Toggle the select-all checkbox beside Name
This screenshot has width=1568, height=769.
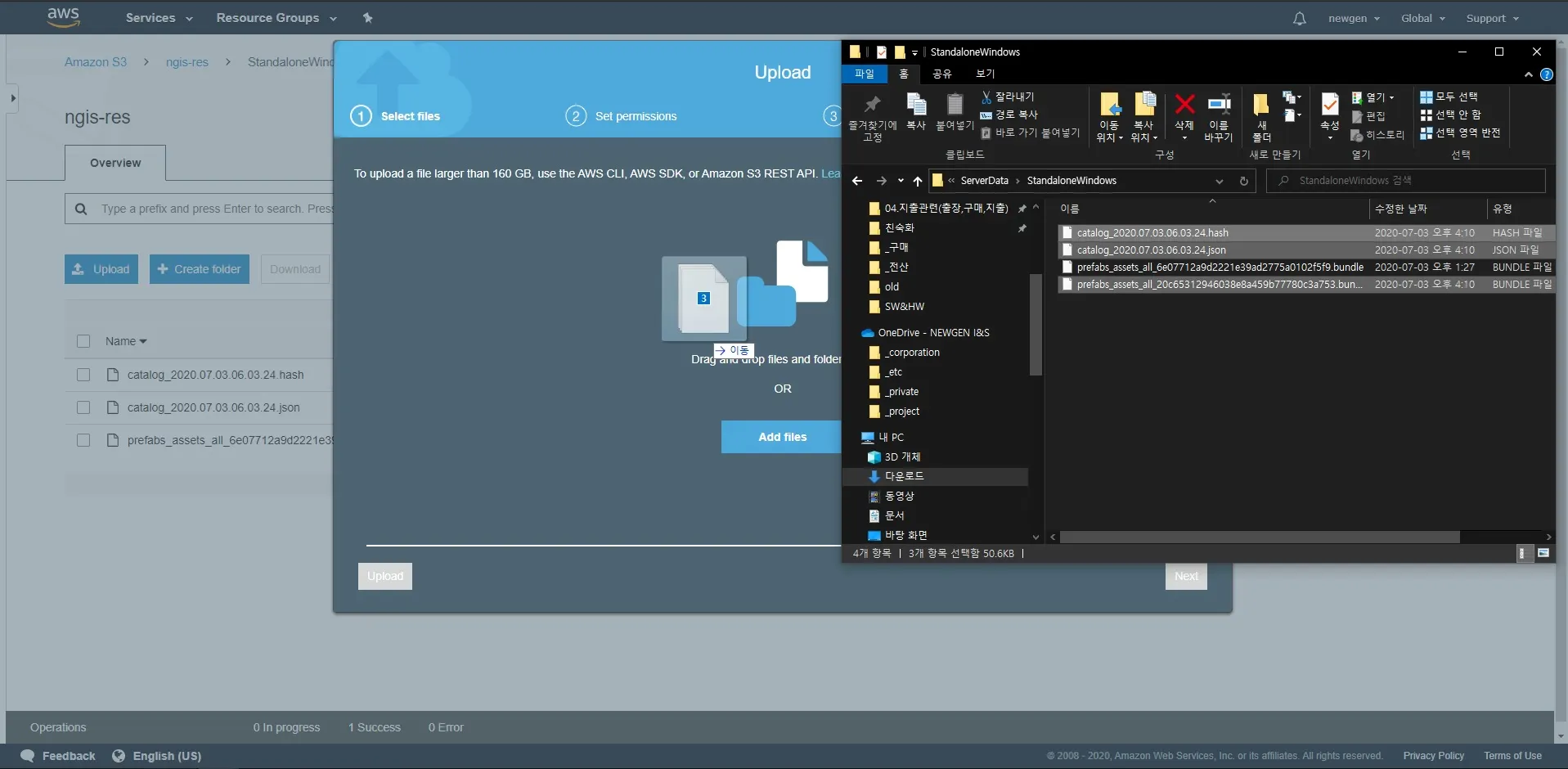[83, 341]
